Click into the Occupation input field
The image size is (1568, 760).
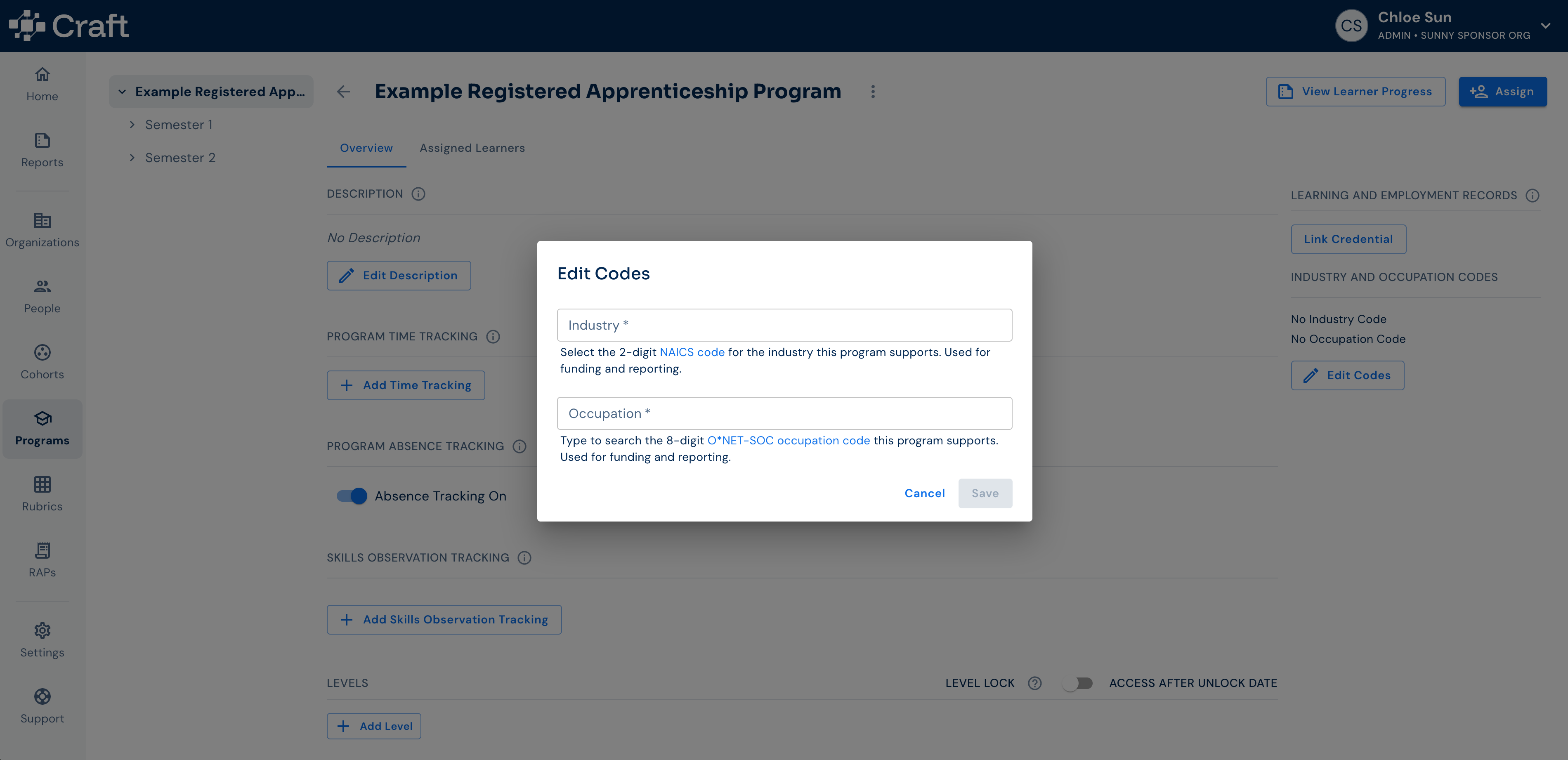coord(784,413)
